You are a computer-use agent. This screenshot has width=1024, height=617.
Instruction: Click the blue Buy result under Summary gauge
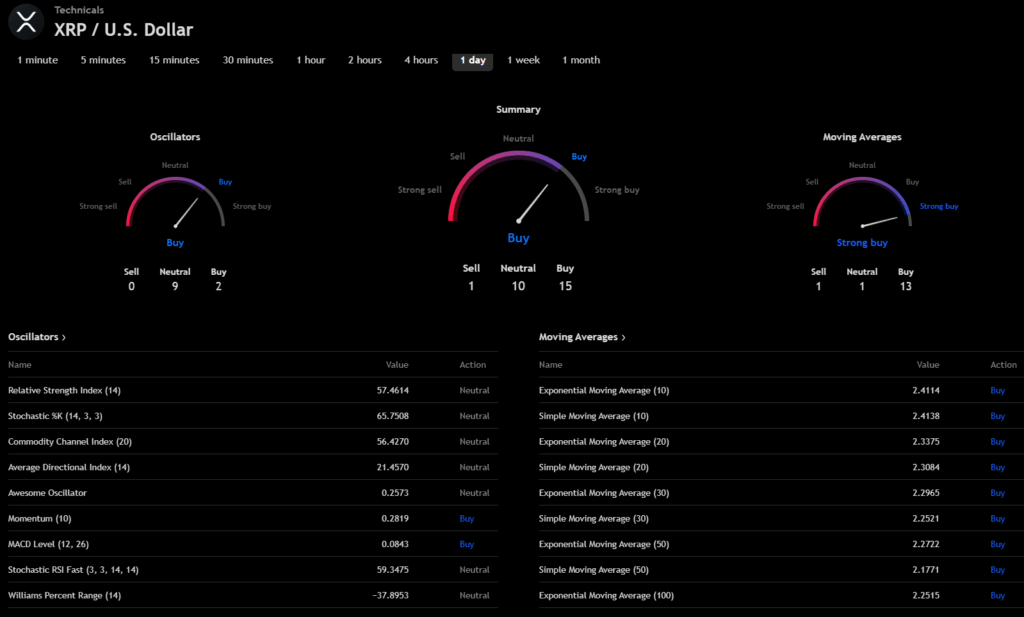[x=519, y=238]
